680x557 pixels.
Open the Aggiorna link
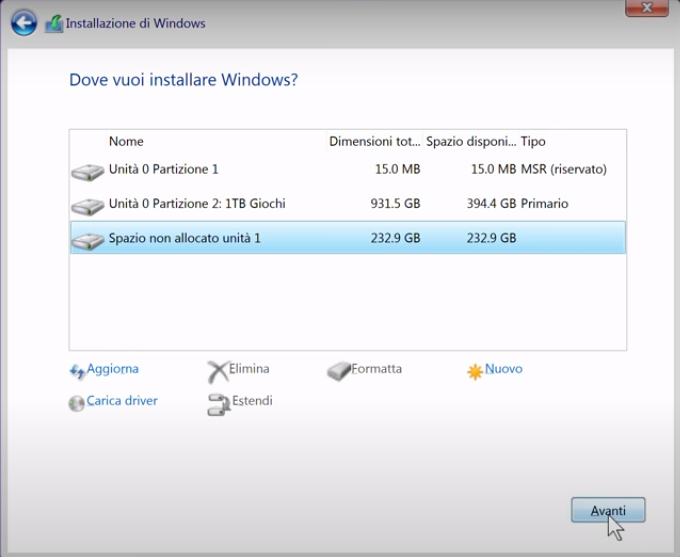tap(113, 369)
